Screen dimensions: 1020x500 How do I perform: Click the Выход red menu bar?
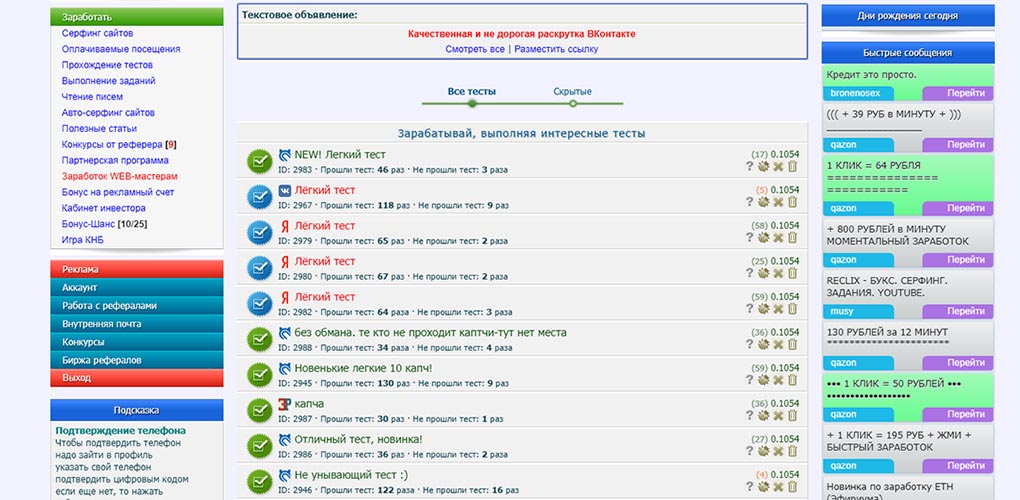pos(137,378)
